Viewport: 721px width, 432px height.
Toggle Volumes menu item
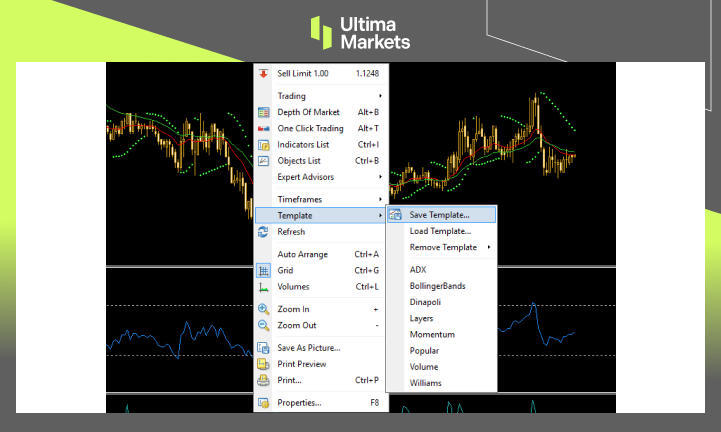pos(320,287)
